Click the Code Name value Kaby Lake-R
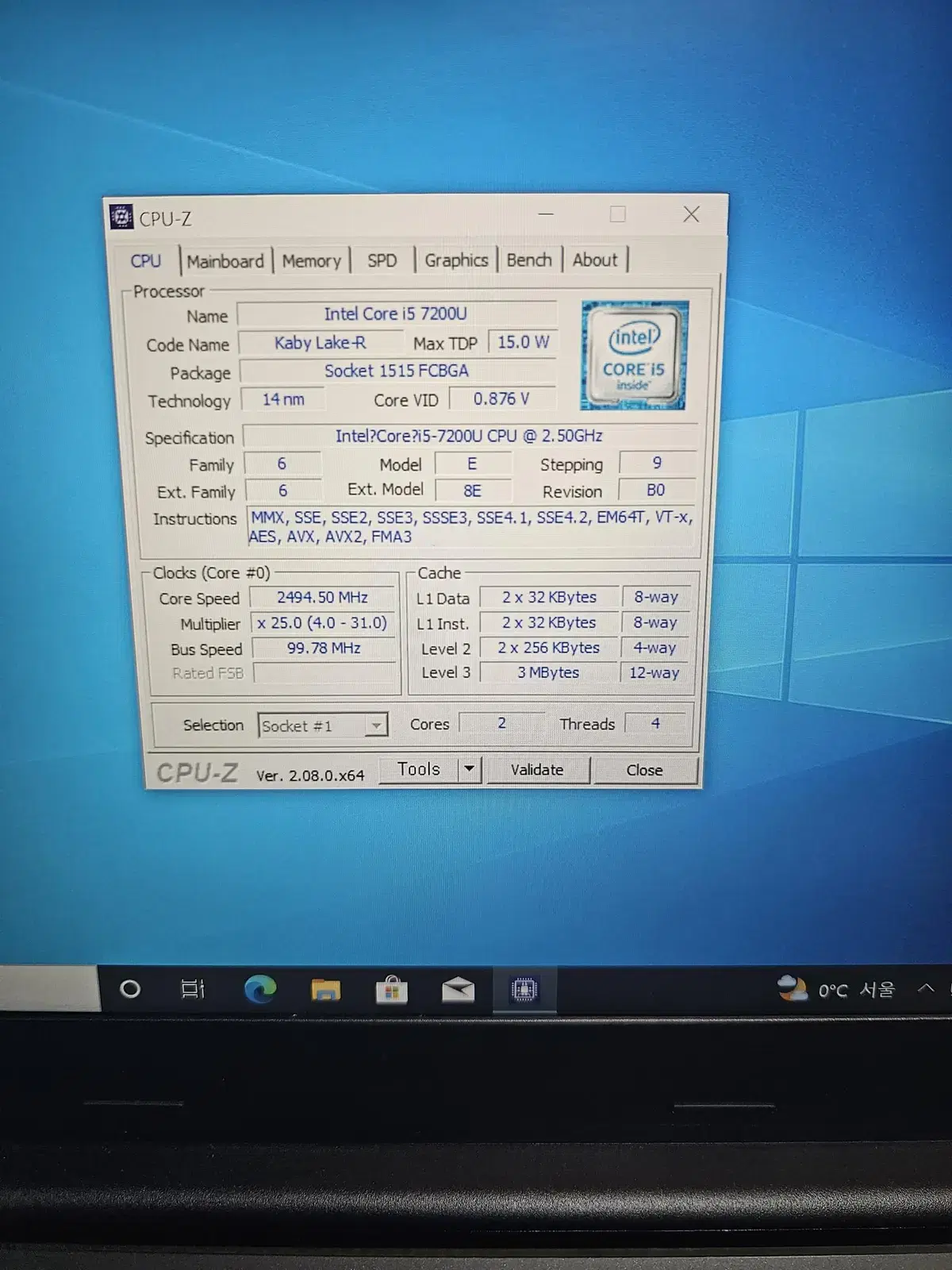 click(x=321, y=343)
